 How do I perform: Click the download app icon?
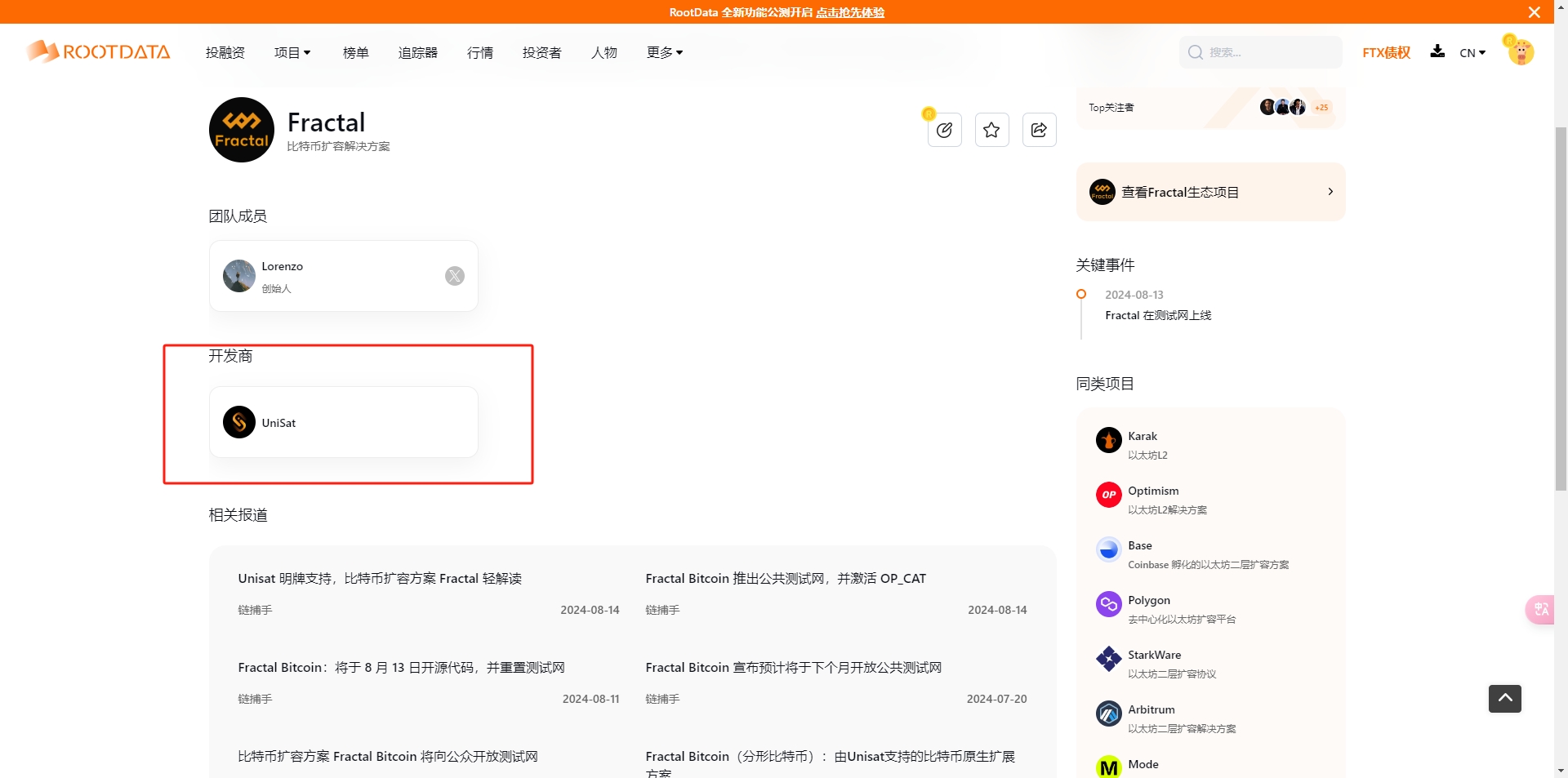tap(1437, 51)
